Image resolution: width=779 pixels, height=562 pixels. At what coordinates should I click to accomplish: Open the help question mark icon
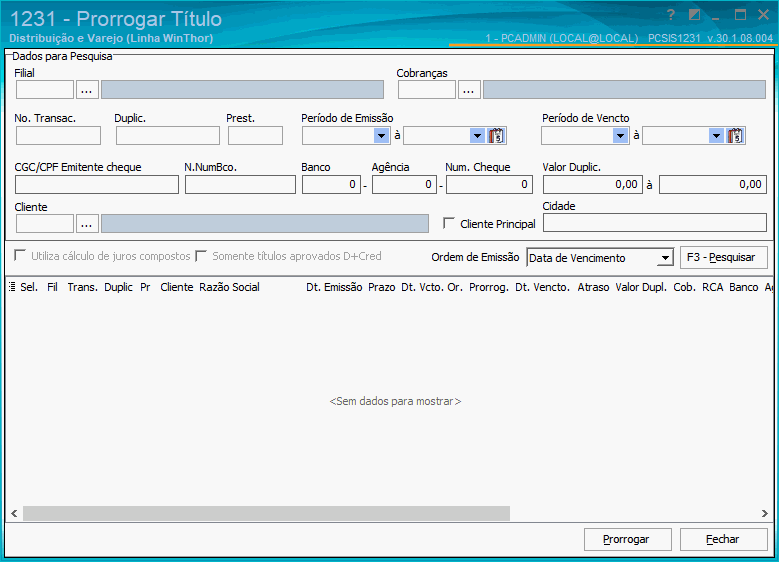[671, 15]
